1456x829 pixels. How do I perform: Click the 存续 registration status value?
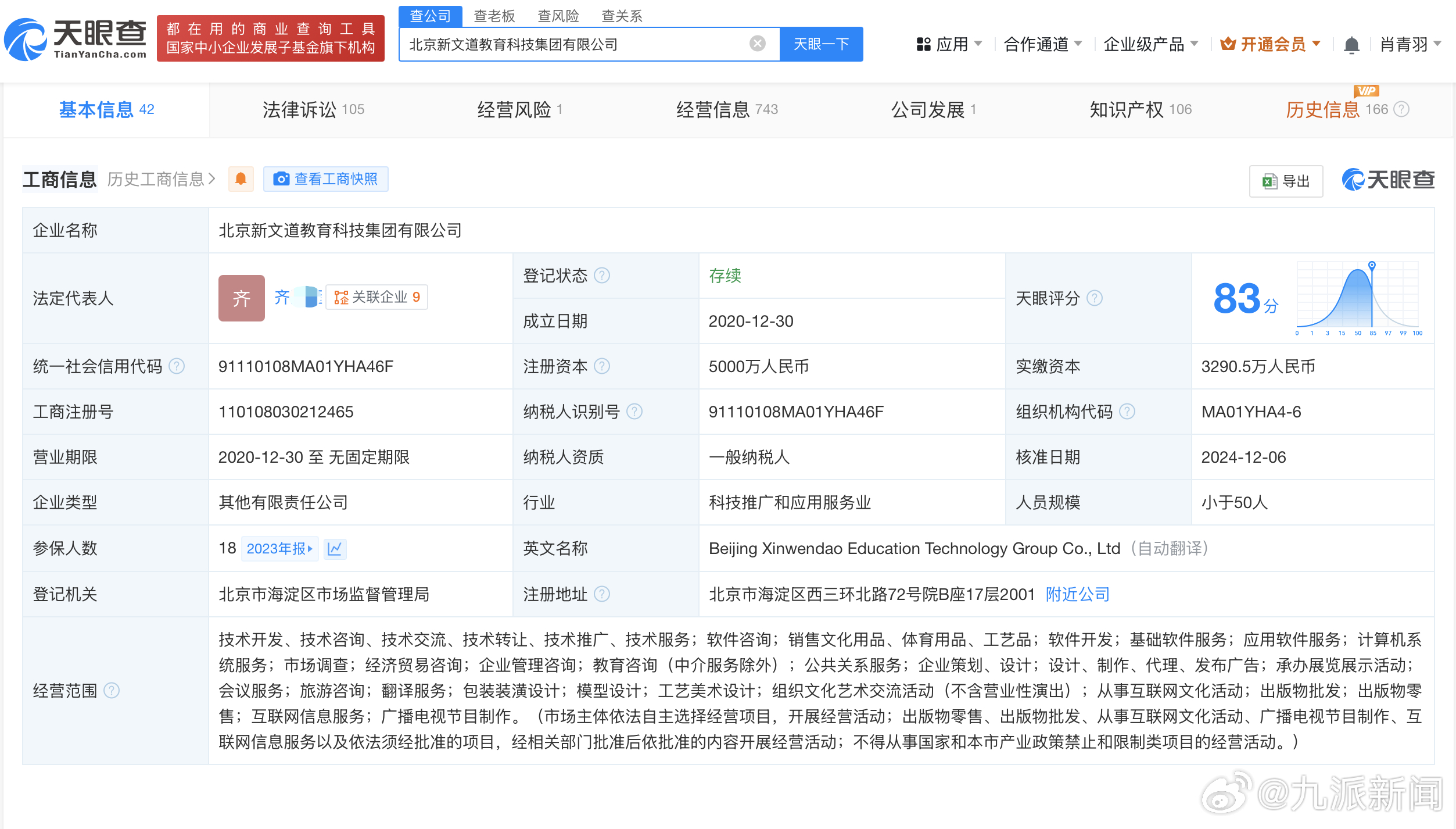(725, 276)
